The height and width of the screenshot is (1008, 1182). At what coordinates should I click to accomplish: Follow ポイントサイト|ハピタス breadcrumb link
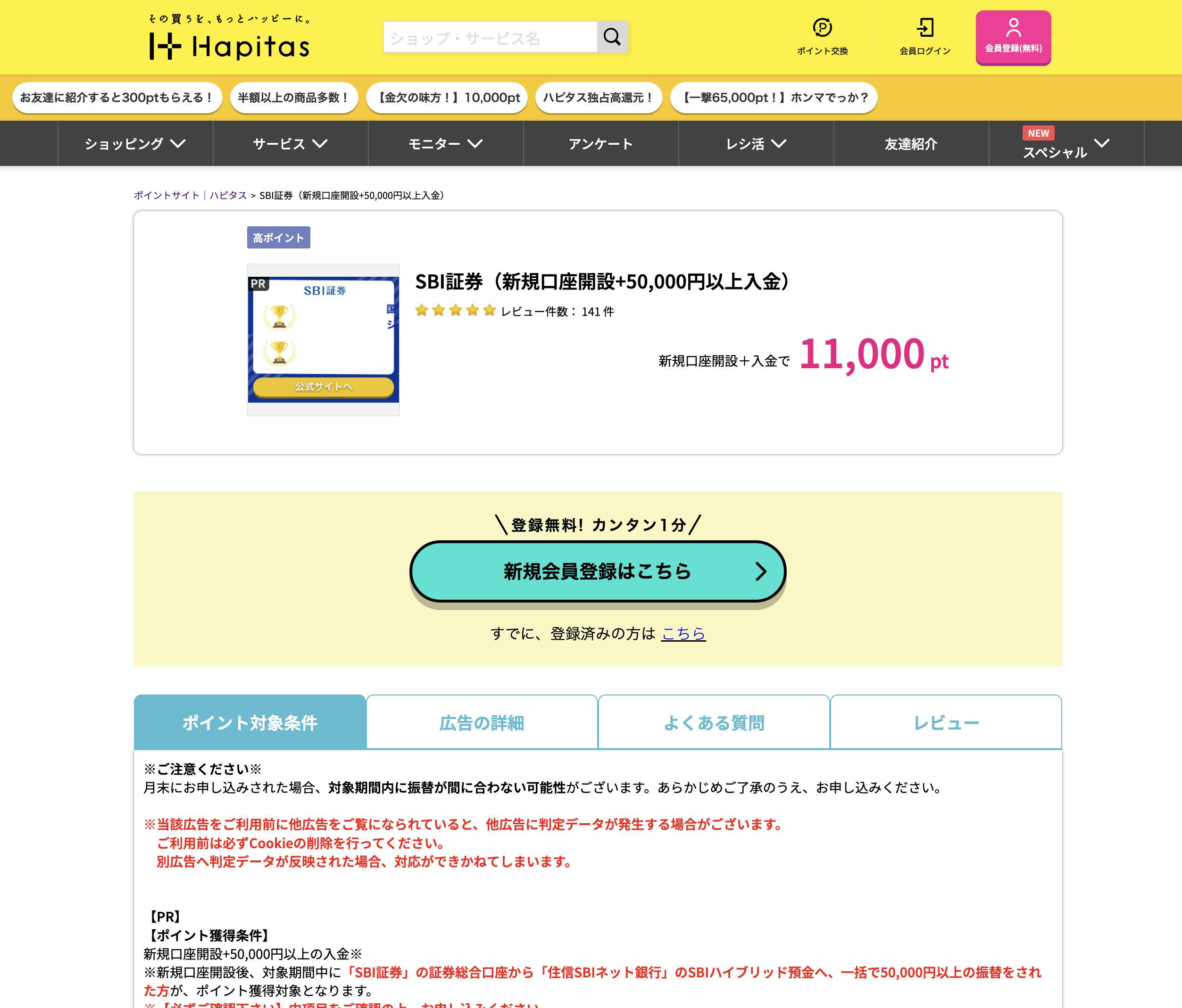click(x=190, y=196)
